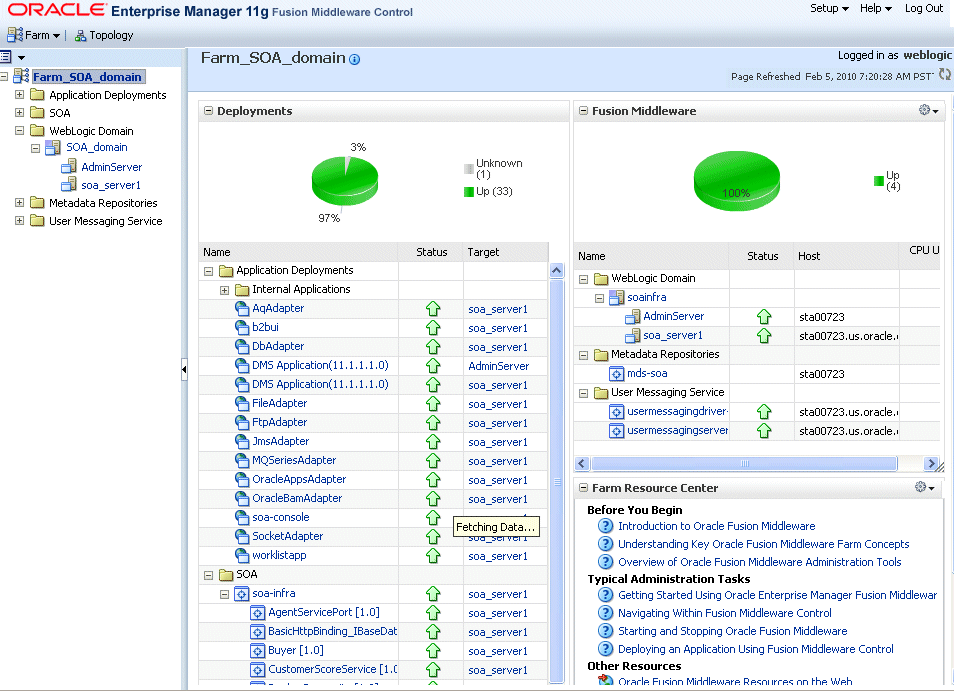Viewport: 954px width, 691px height.
Task: Click Log Out
Action: [x=924, y=9]
